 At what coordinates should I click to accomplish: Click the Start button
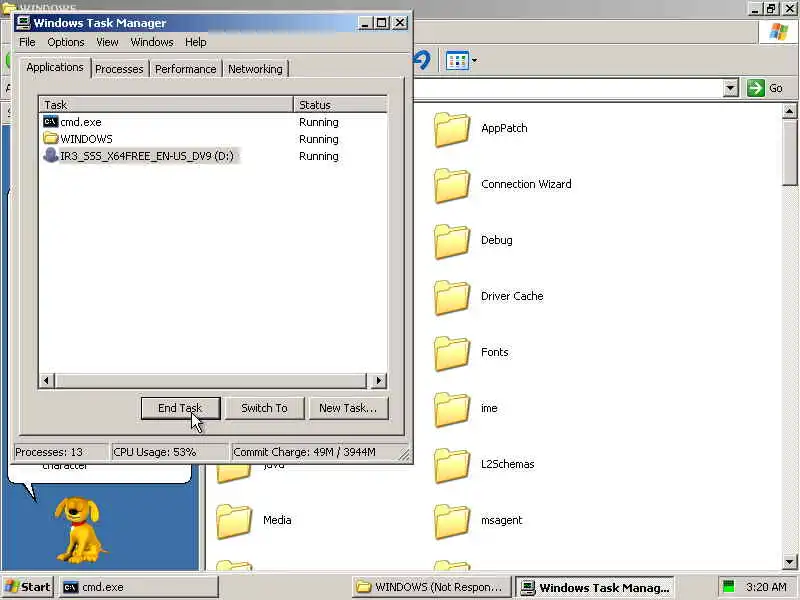(x=28, y=587)
